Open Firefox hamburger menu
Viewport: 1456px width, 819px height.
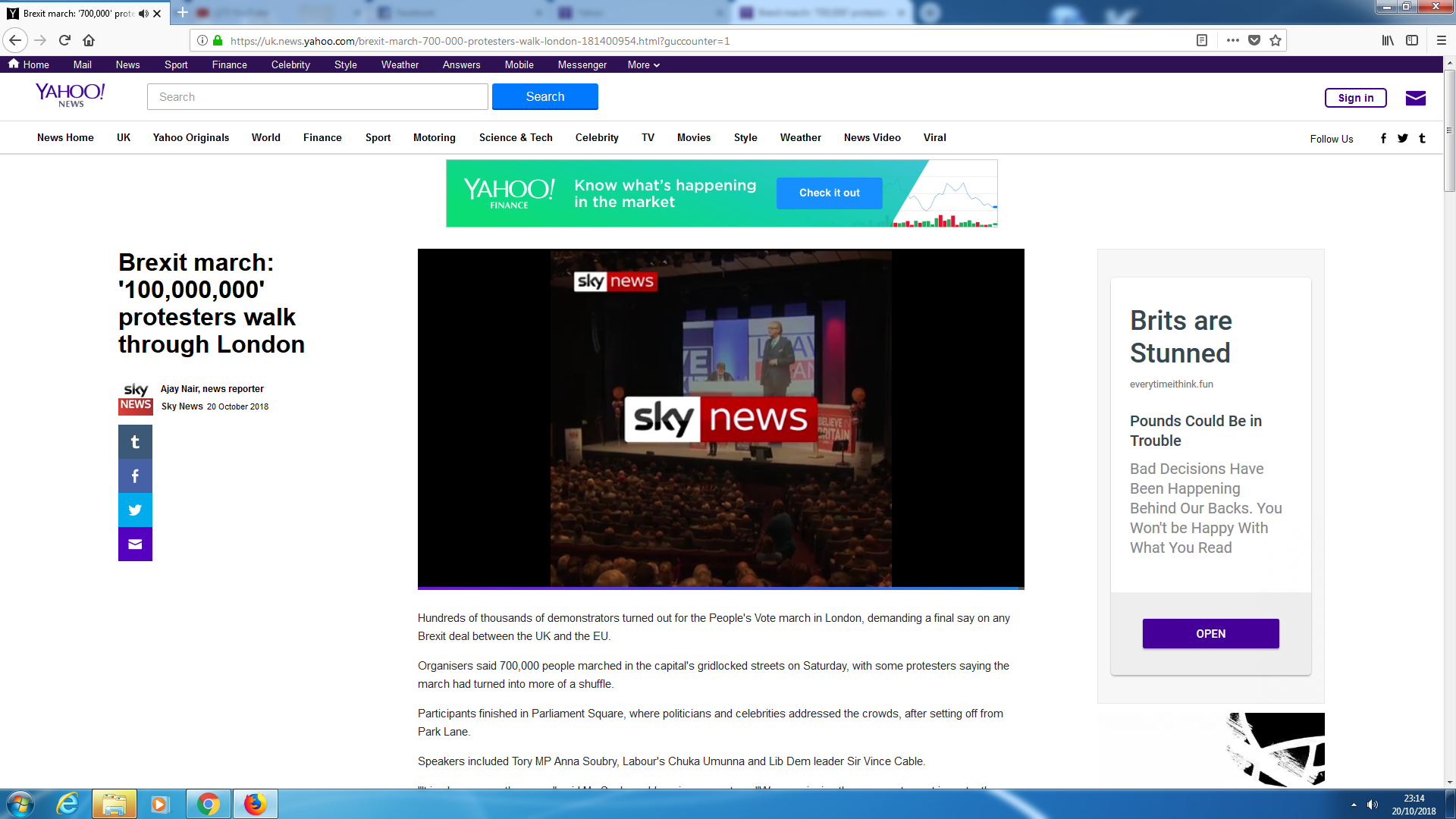[1442, 40]
